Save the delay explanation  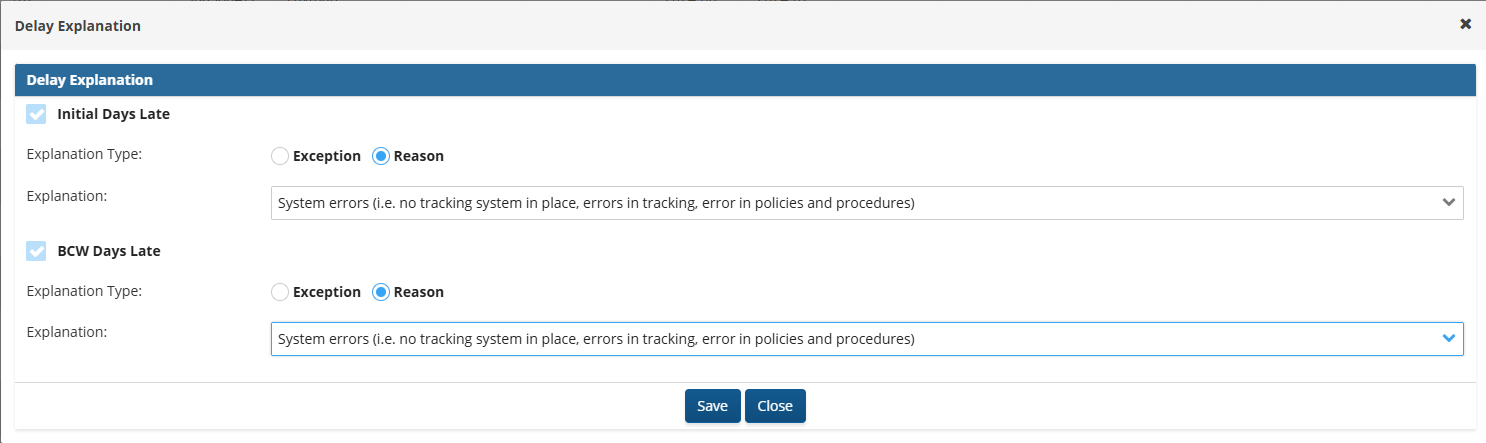(712, 406)
